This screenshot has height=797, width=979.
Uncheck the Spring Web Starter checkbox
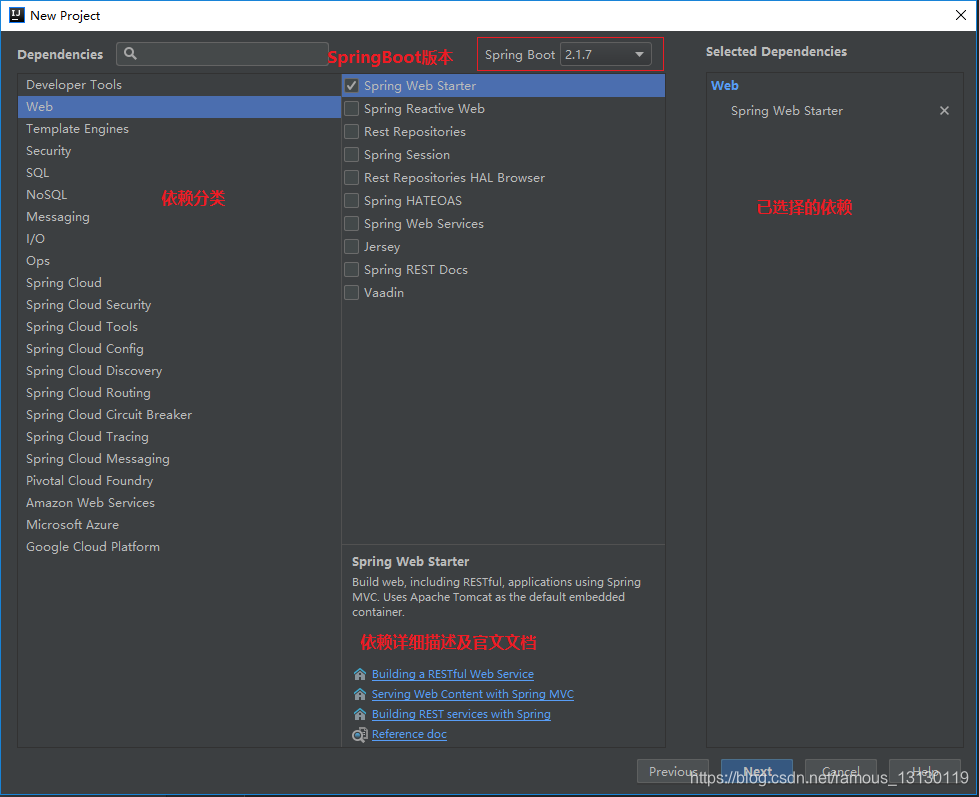pos(352,86)
